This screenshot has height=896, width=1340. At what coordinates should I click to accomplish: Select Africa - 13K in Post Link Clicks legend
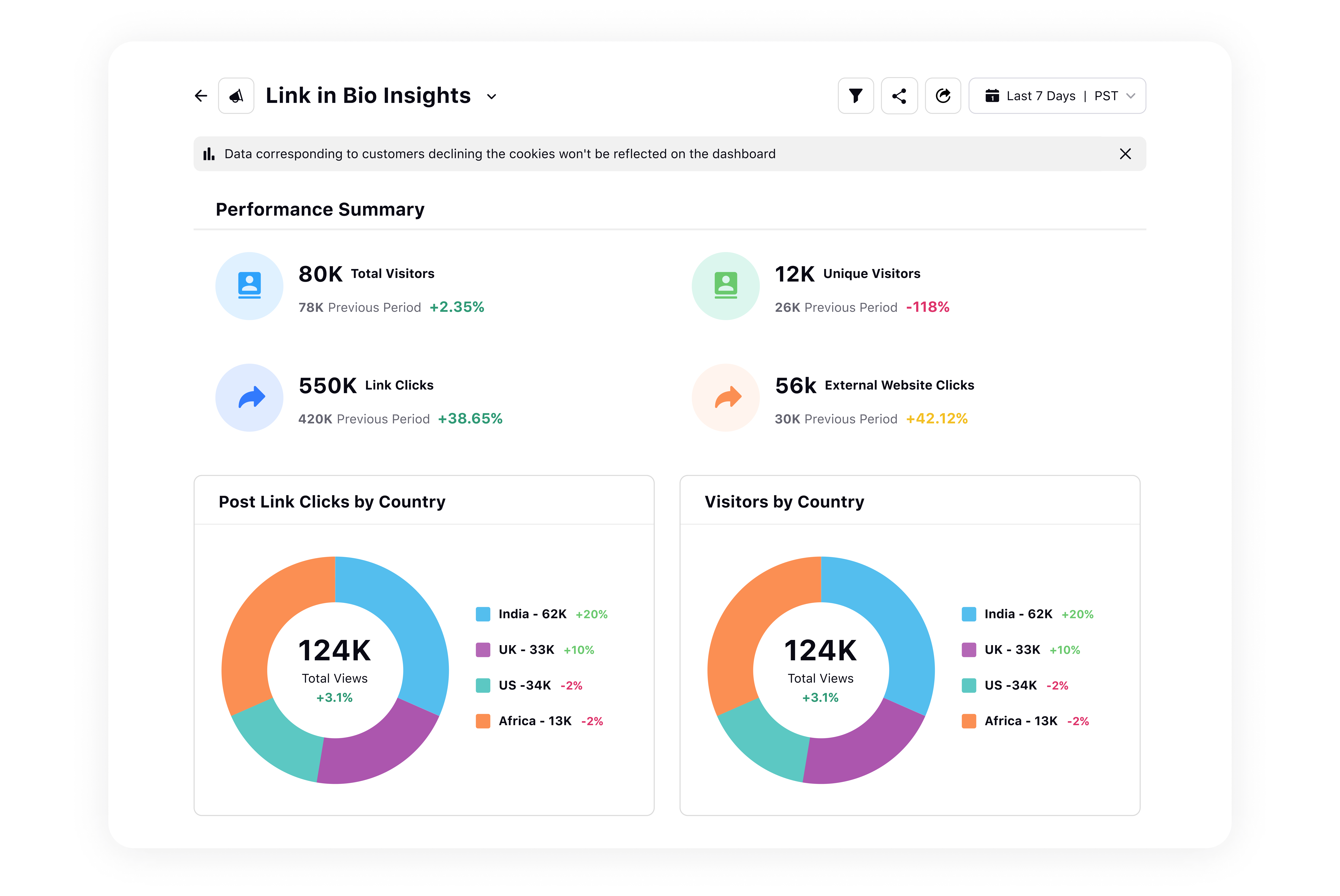pyautogui.click(x=534, y=721)
